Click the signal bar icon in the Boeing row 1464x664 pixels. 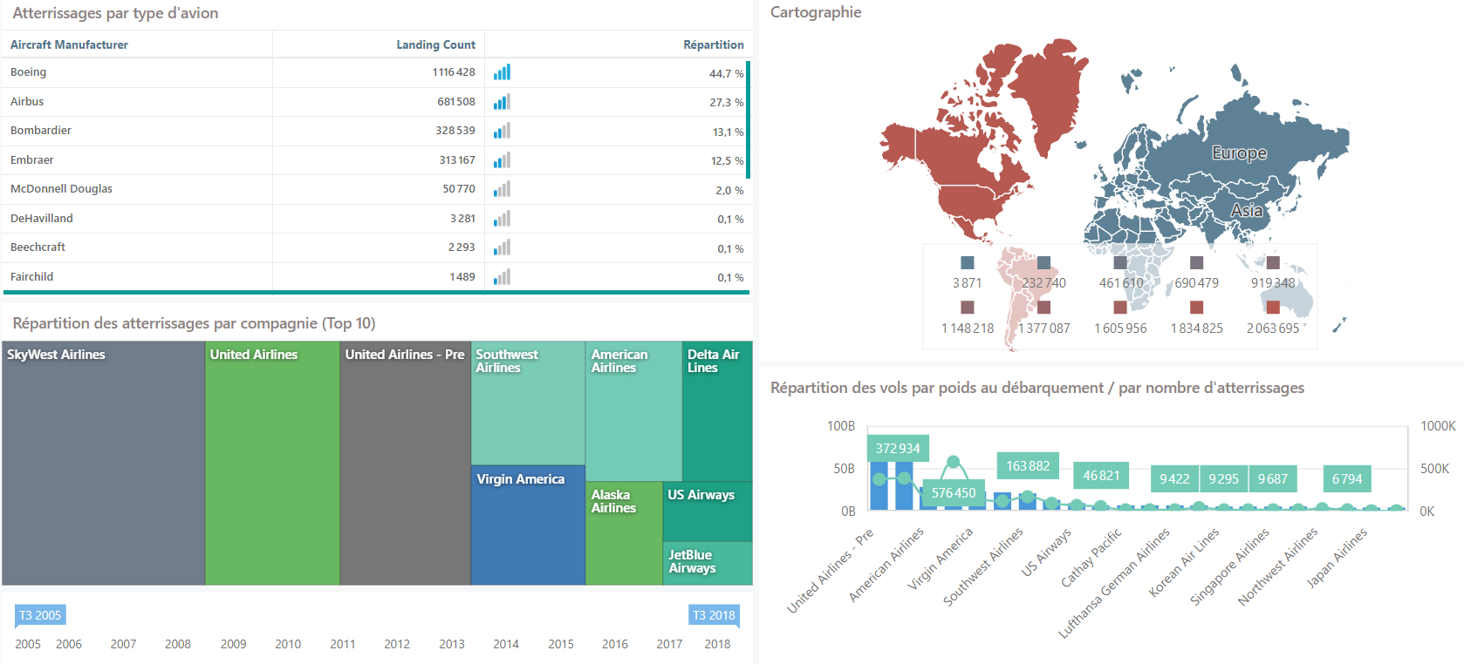(502, 72)
